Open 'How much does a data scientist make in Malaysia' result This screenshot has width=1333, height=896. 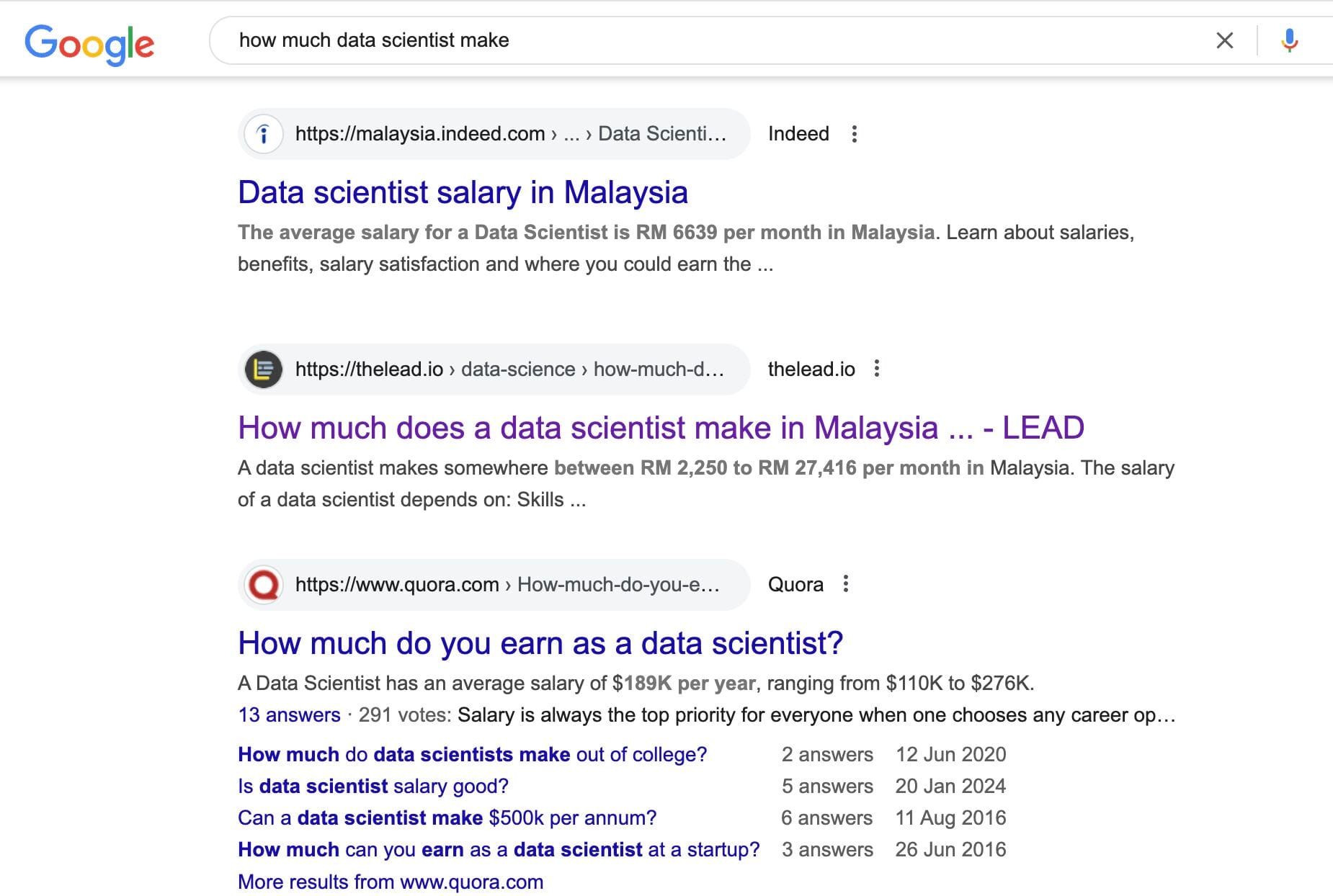coord(661,428)
